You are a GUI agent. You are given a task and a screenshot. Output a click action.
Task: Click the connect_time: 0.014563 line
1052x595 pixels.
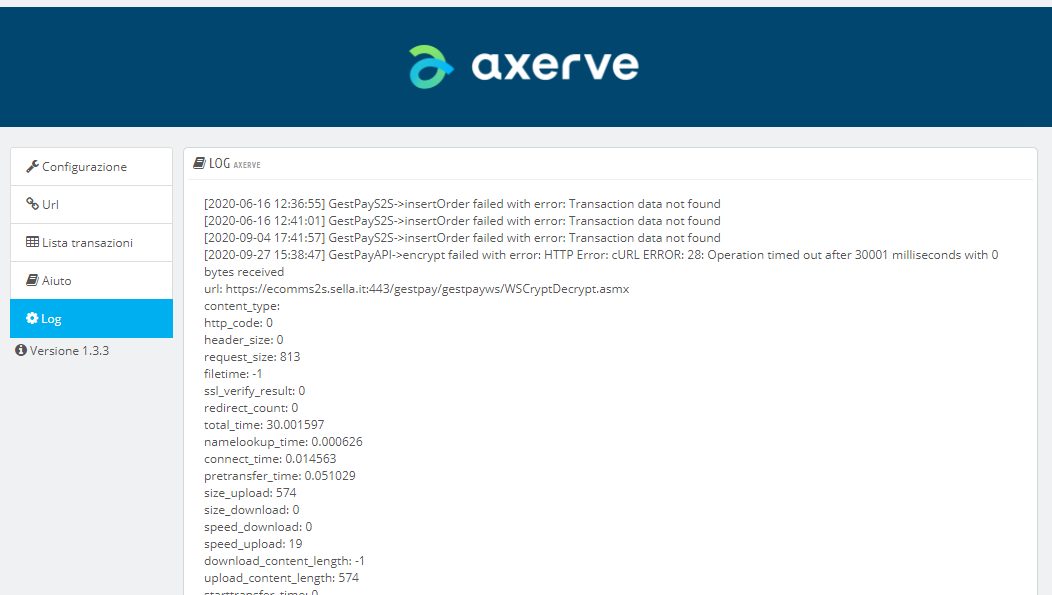point(270,459)
